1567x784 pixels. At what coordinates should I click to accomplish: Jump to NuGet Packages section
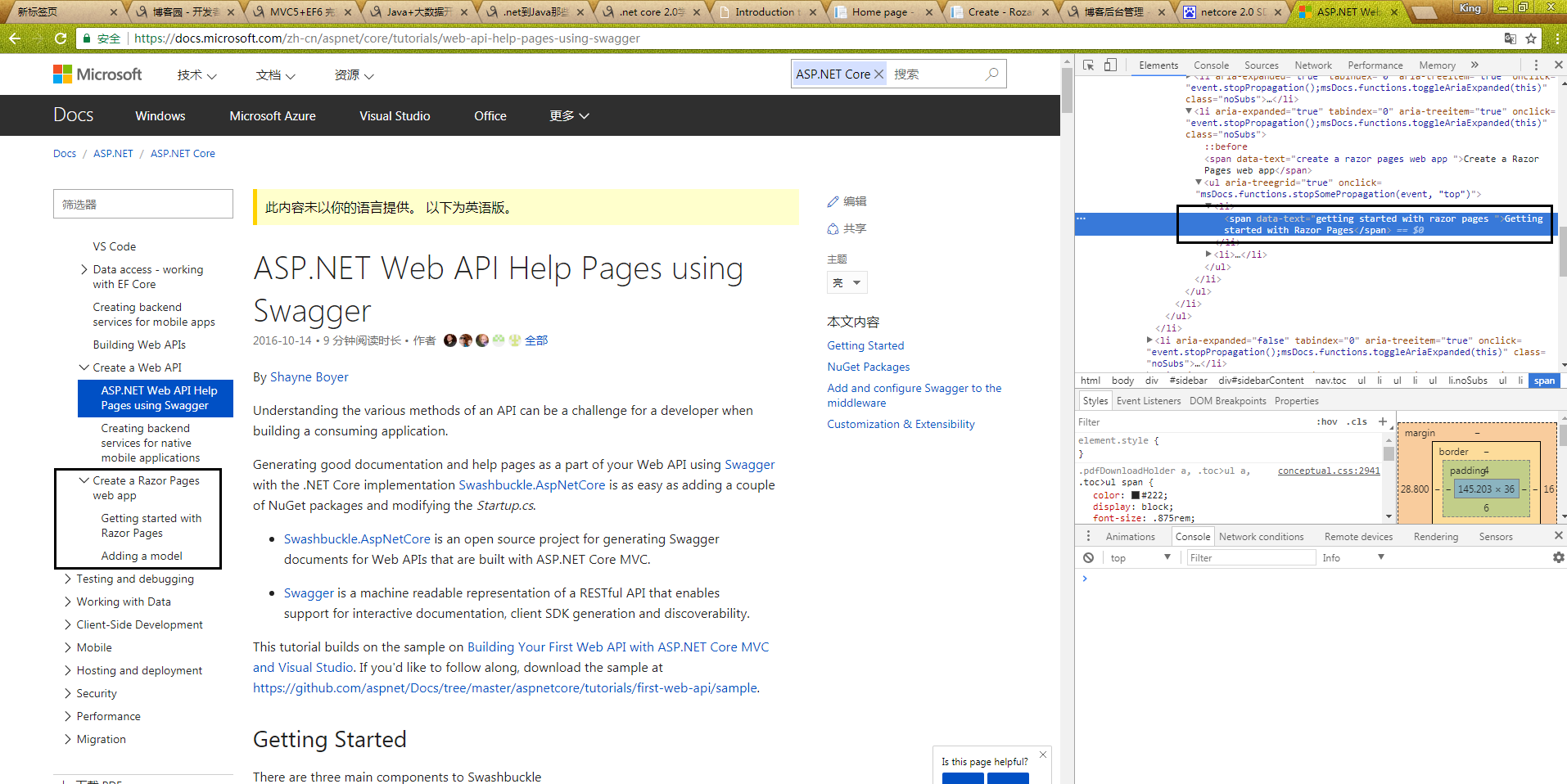[x=868, y=367]
